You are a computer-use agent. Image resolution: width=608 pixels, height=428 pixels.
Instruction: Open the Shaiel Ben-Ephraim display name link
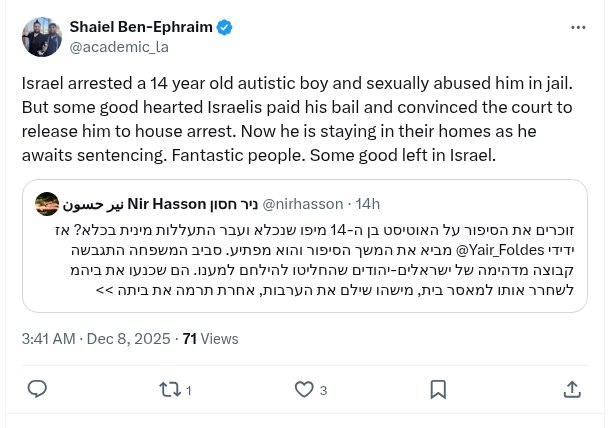click(141, 27)
